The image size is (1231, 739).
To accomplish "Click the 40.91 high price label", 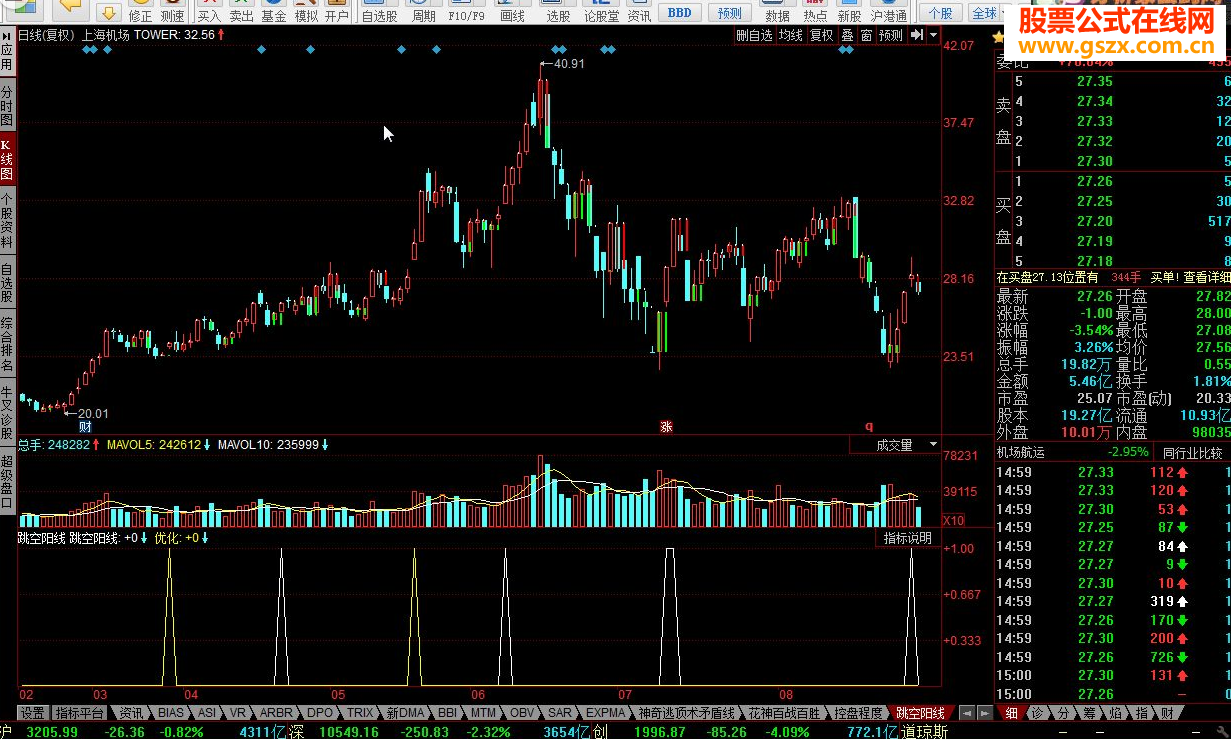I will 568,64.
